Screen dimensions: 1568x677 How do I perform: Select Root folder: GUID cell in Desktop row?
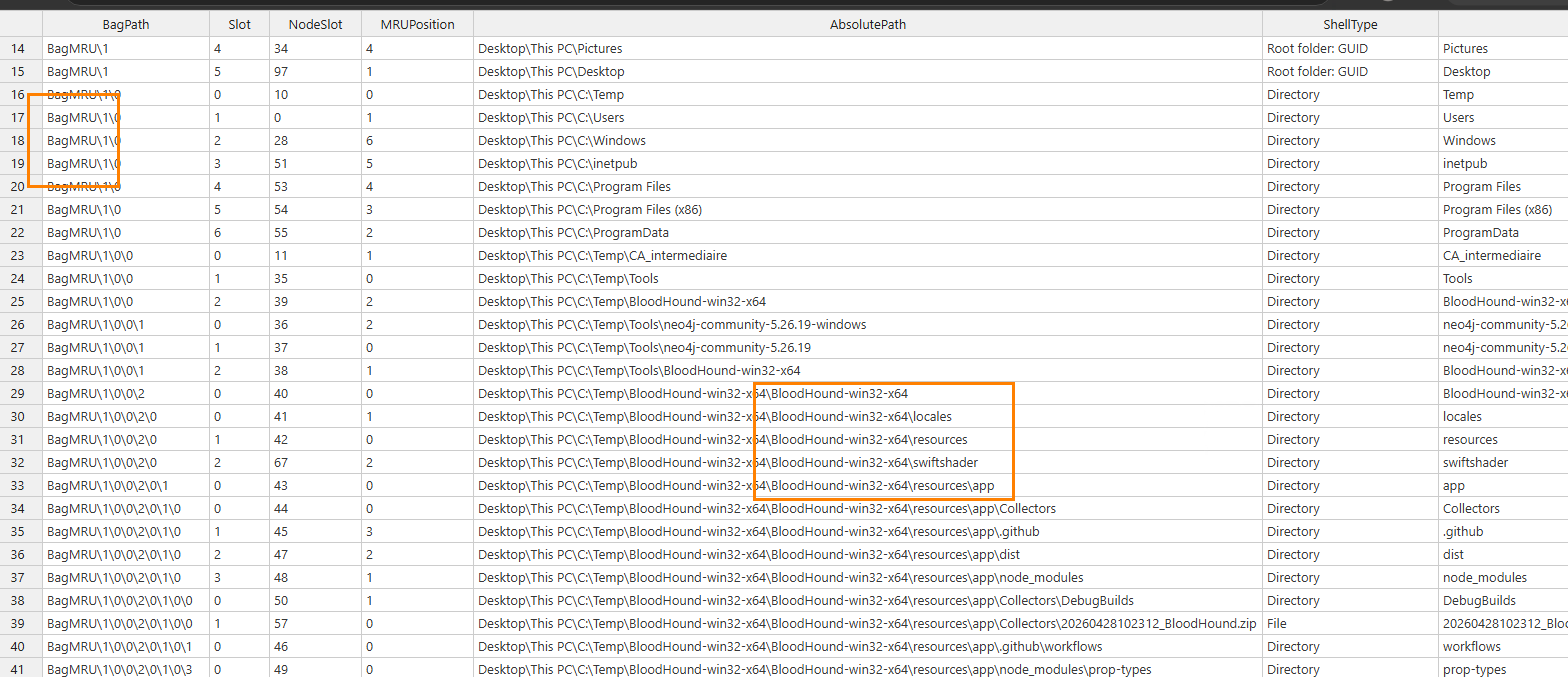(1351, 71)
